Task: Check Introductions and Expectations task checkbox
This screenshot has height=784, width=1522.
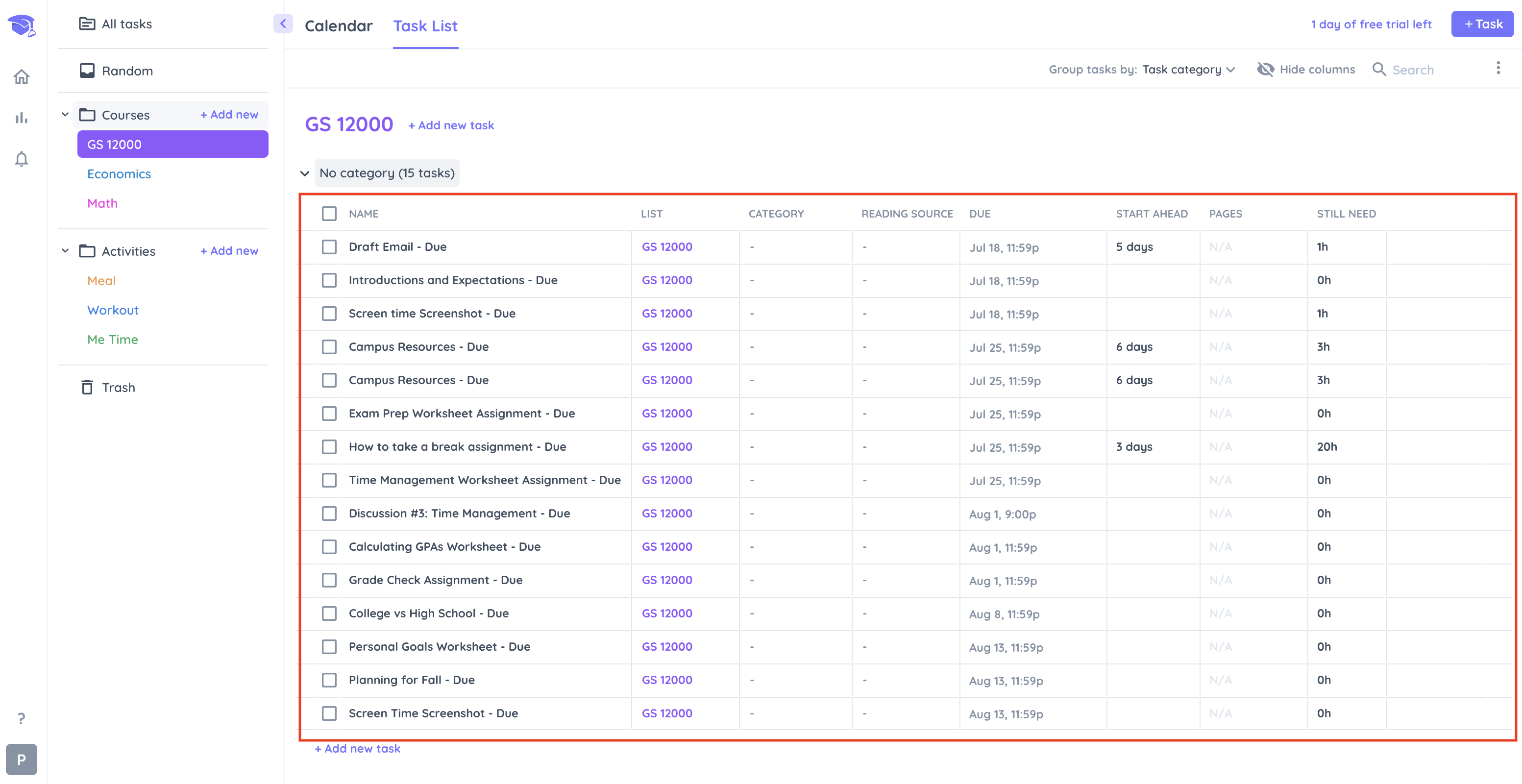Action: pyautogui.click(x=329, y=280)
